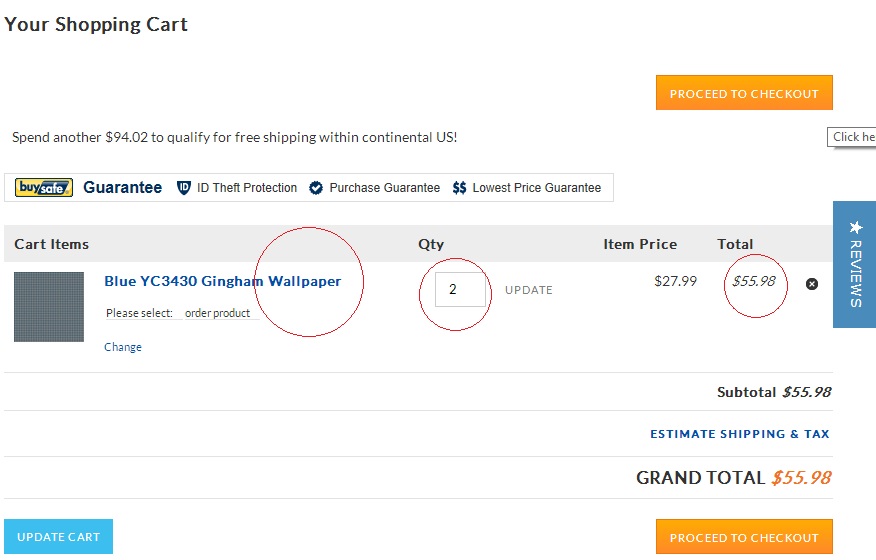Click the star icon on Reviews tab

[855, 227]
